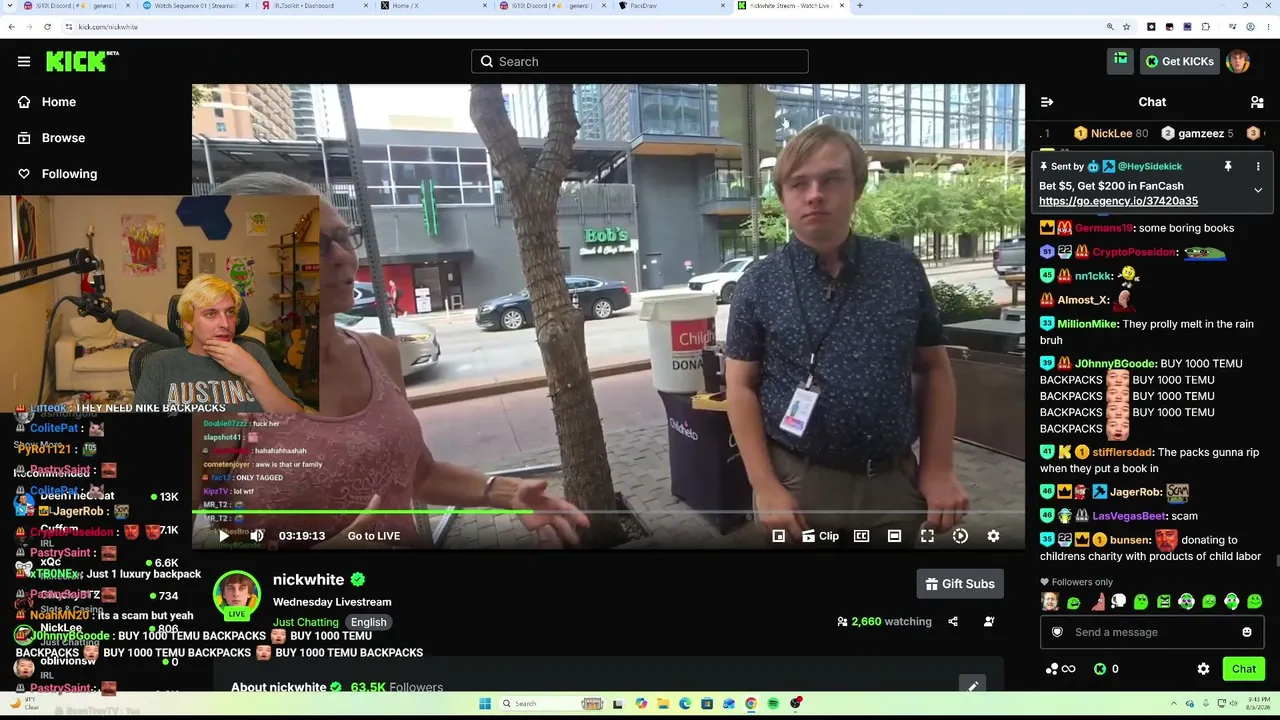Open pinned message three-dot options

tap(1258, 166)
